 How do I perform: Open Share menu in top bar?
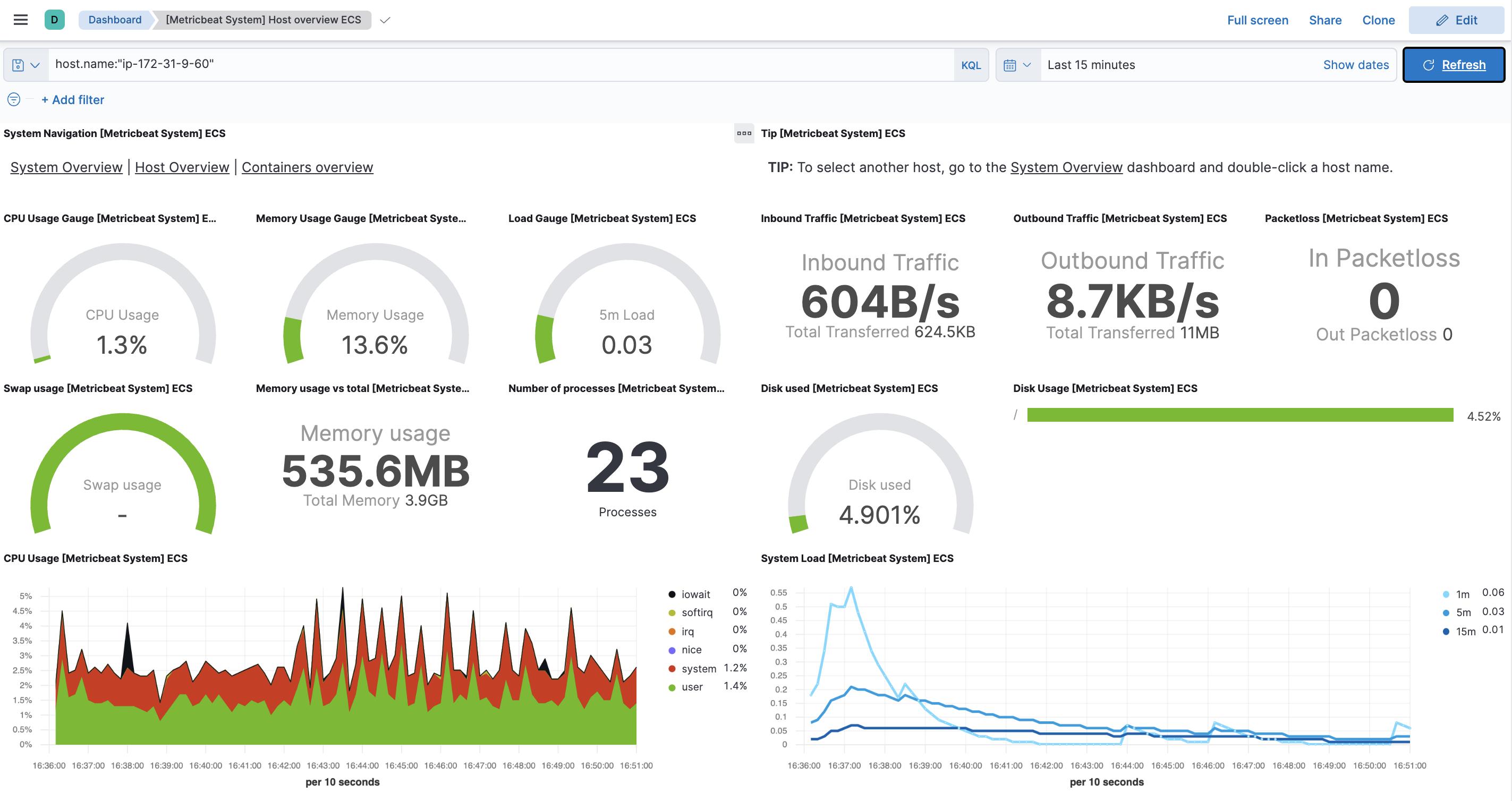(1325, 20)
